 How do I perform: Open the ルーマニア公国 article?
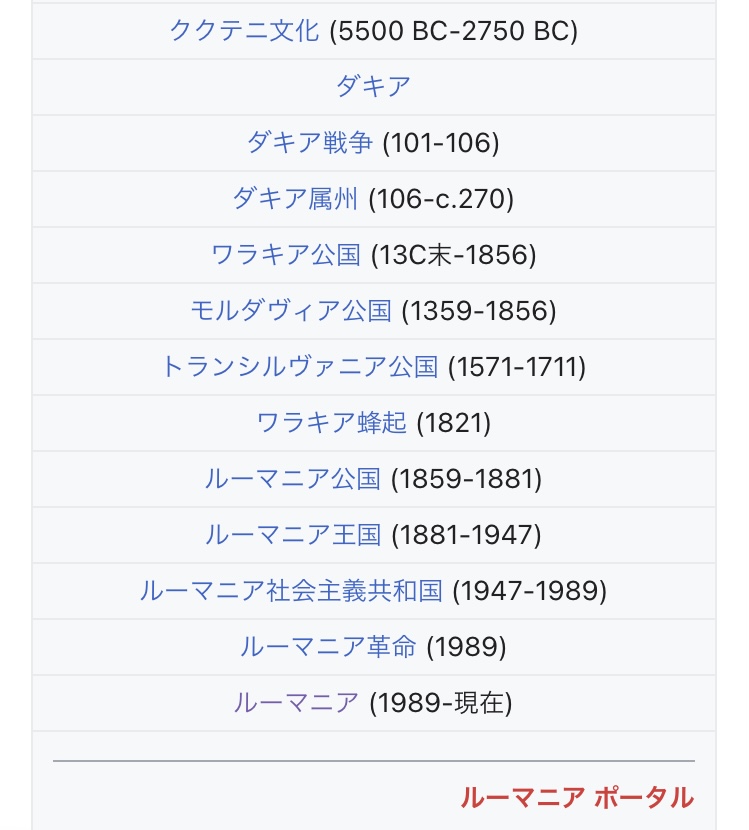click(x=292, y=479)
